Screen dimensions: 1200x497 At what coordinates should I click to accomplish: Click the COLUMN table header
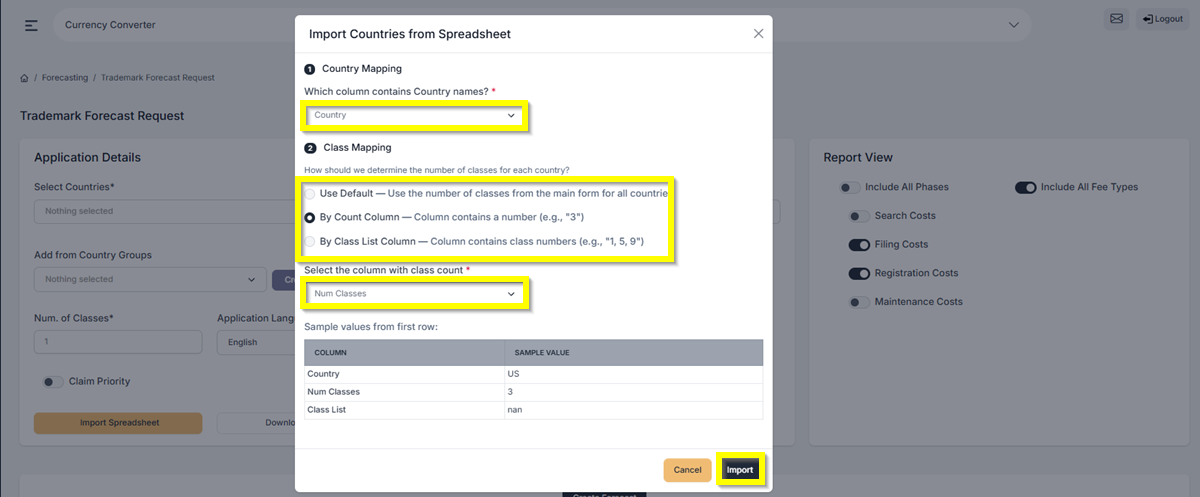click(405, 353)
